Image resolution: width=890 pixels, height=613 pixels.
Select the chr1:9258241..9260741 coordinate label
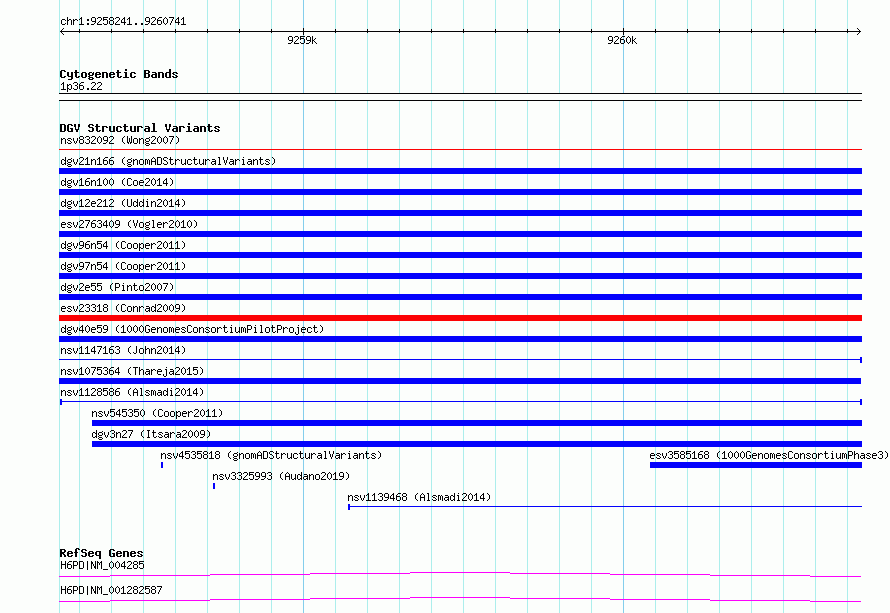click(x=123, y=21)
